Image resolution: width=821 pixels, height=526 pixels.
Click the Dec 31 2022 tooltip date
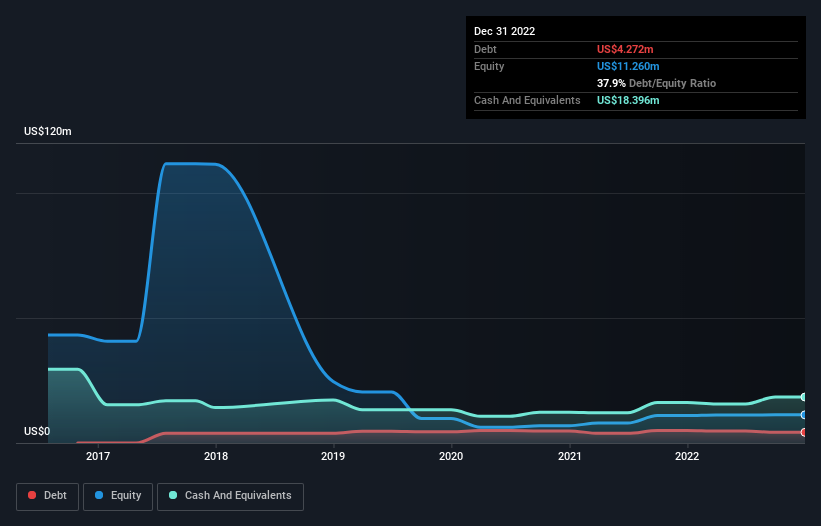504,31
